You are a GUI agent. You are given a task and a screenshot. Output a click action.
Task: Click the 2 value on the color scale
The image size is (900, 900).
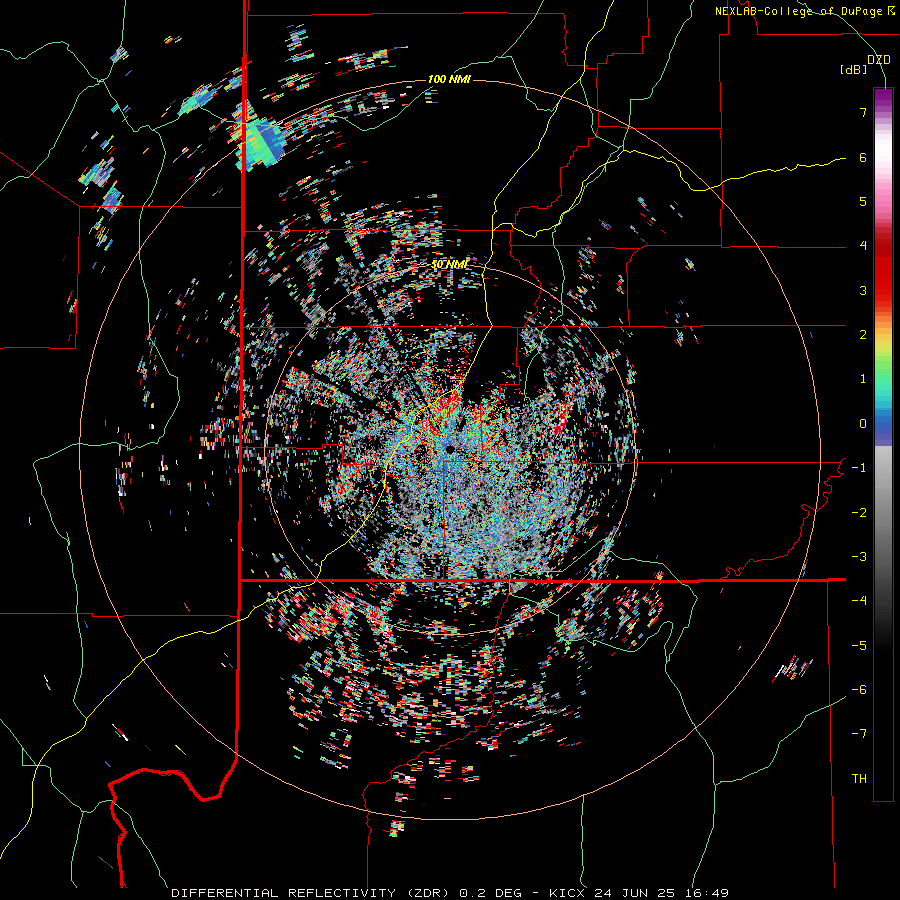(863, 335)
